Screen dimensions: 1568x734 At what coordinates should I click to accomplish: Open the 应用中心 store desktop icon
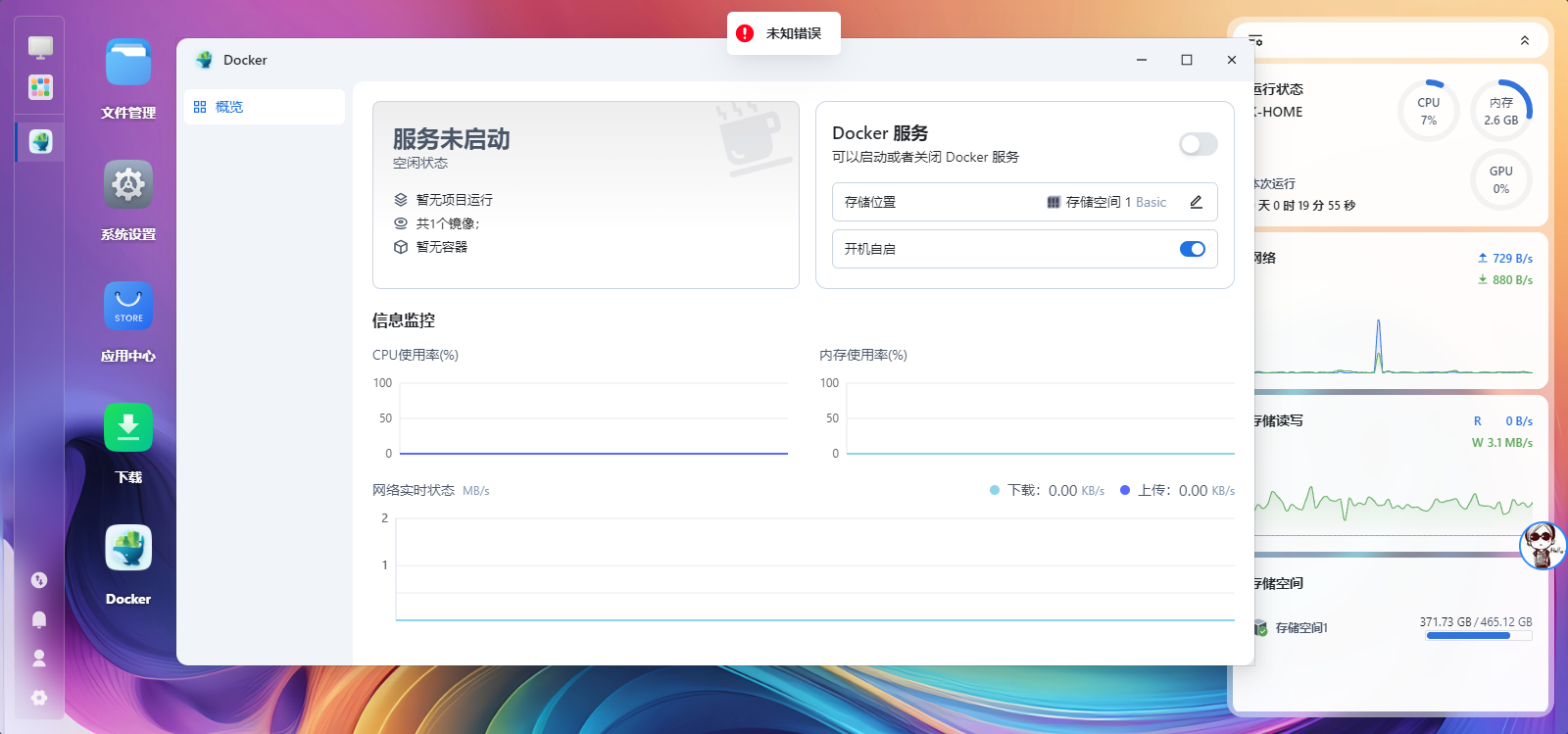[x=128, y=306]
